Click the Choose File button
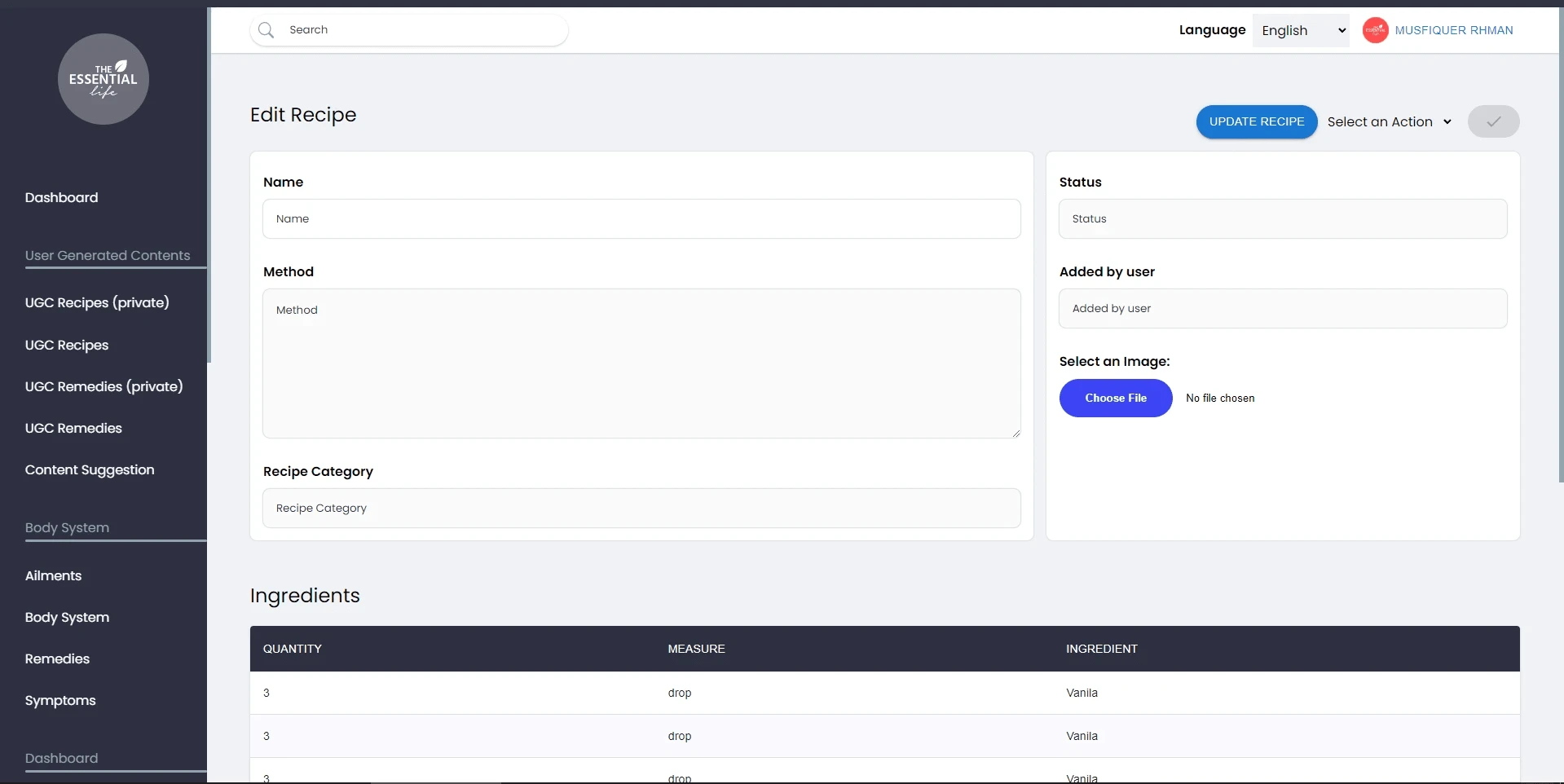This screenshot has width=1564, height=784. [1116, 398]
